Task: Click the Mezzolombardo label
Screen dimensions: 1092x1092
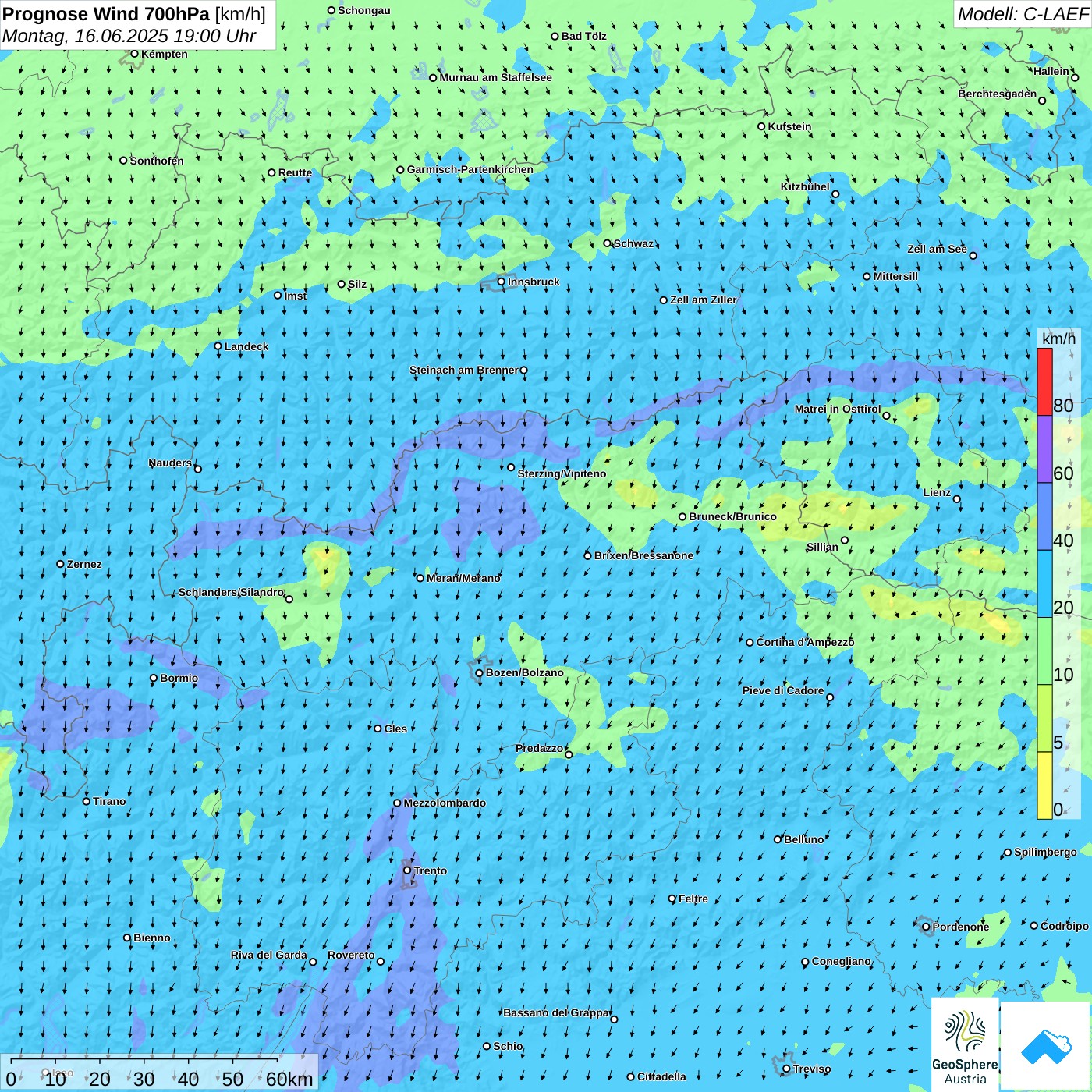Action: (445, 803)
